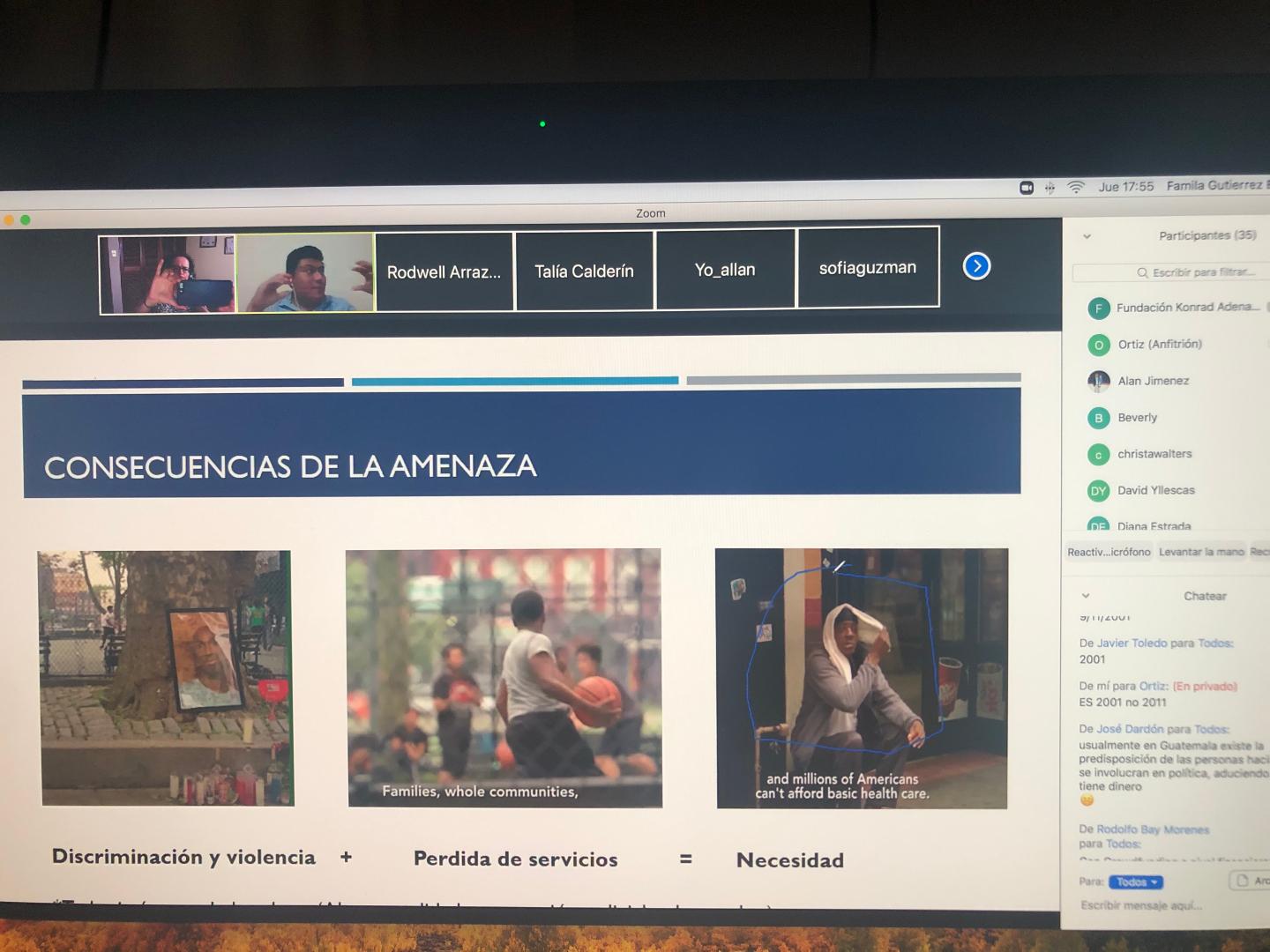
Task: Click Alan Jimenez's profile picture
Action: point(1098,381)
